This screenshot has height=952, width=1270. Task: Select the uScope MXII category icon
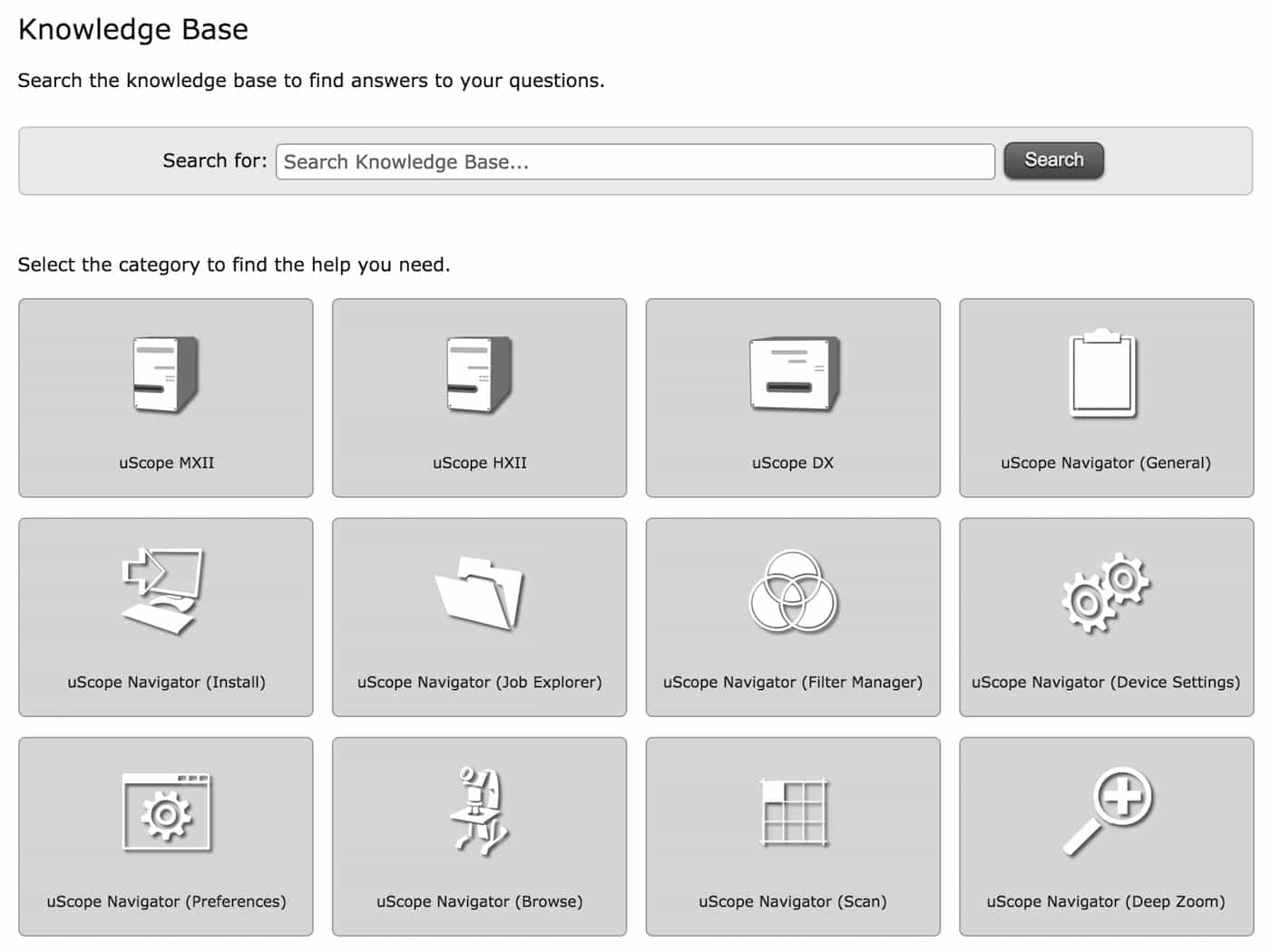(x=166, y=374)
